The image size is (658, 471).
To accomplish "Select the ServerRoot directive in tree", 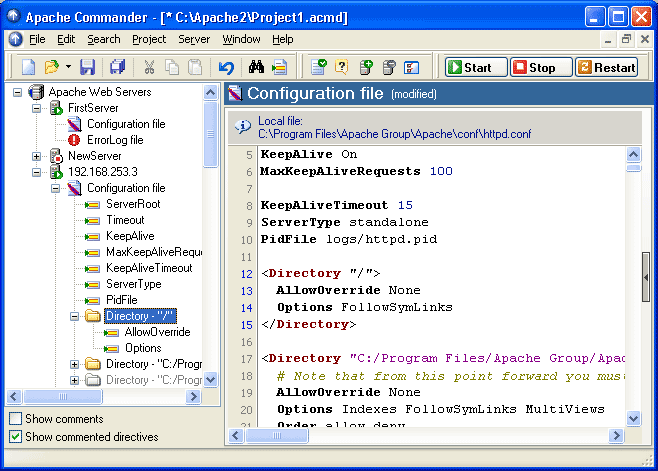I will point(133,204).
